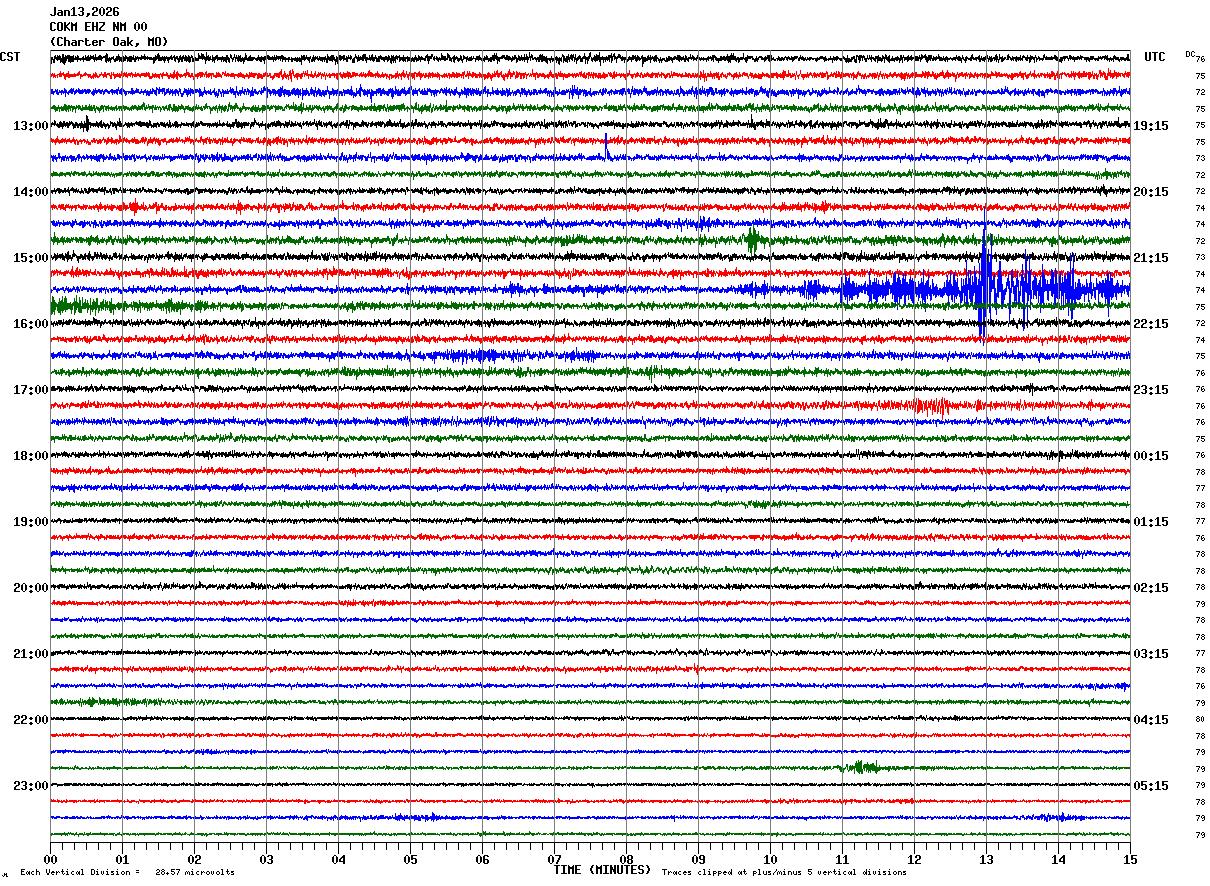Click the 22:00 CST time label
The height and width of the screenshot is (886, 1210).
tap(30, 720)
